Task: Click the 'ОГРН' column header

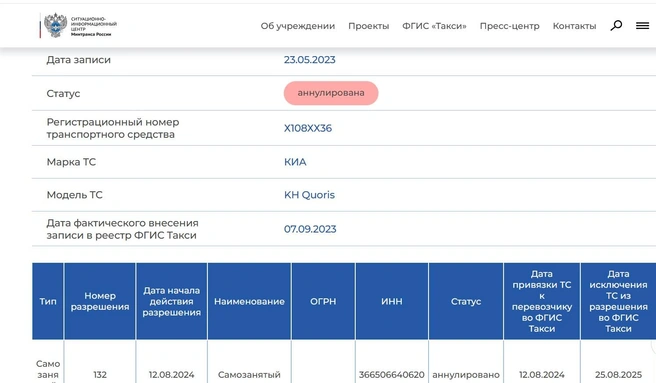Action: click(x=323, y=301)
